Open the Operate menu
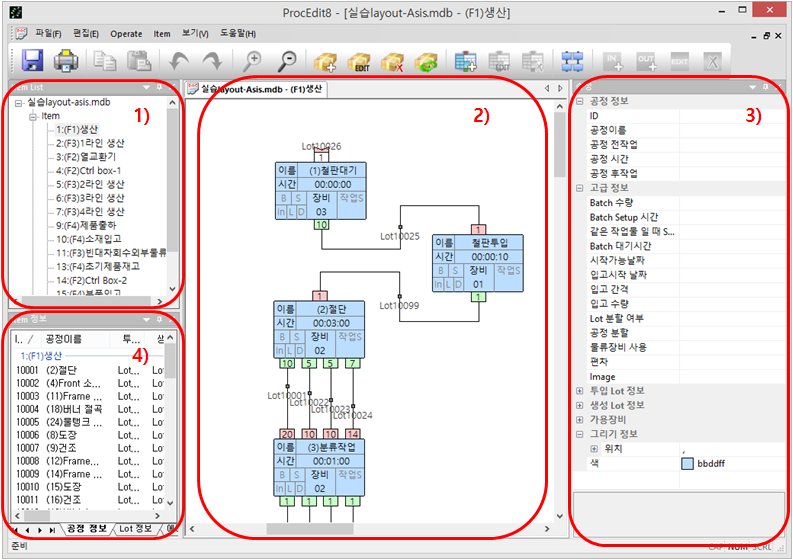The width and height of the screenshot is (793, 560). (x=126, y=34)
